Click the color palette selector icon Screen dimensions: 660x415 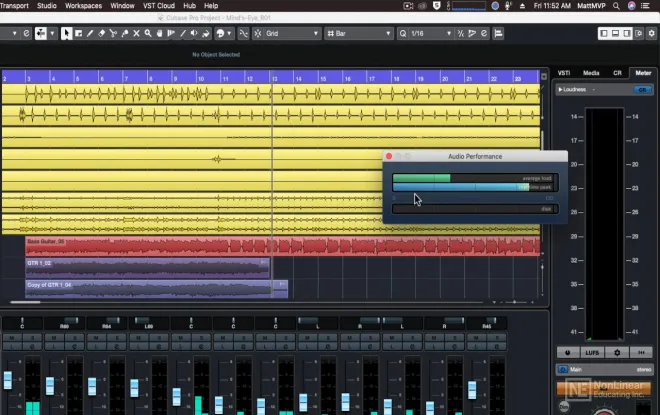pyautogui.click(x=220, y=33)
